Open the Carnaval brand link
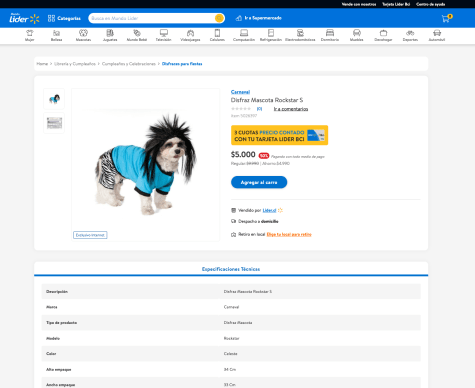Image resolution: width=475 pixels, height=388 pixels. coord(240,92)
